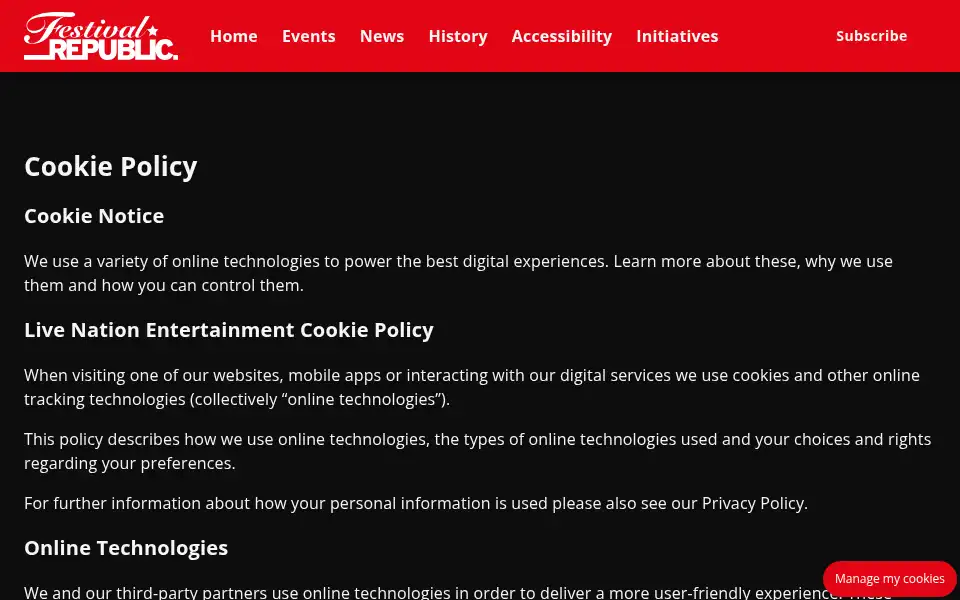The width and height of the screenshot is (960, 600).
Task: Click the paragraph starting 'We use a variety'
Action: click(458, 273)
